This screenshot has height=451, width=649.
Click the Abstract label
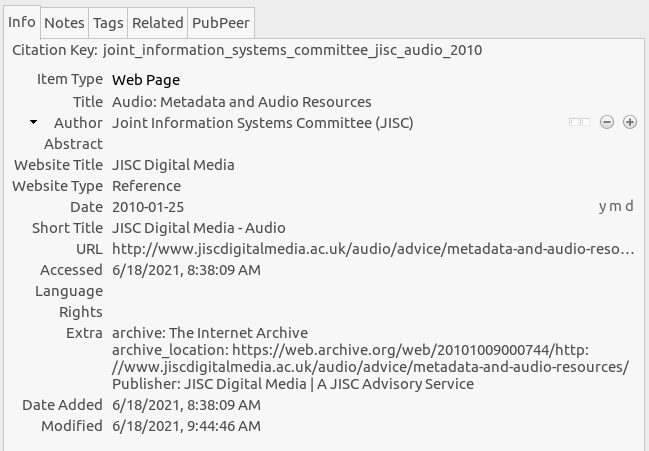tap(73, 144)
